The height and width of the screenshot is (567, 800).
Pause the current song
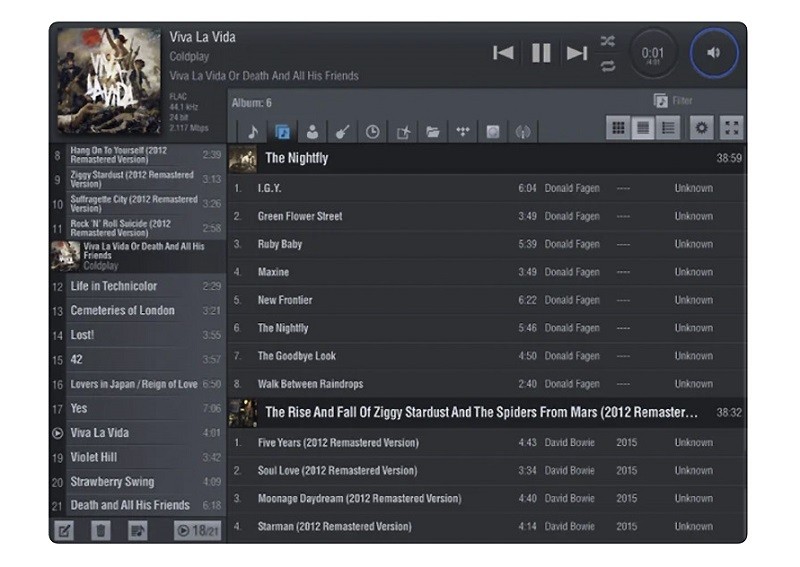click(x=541, y=53)
